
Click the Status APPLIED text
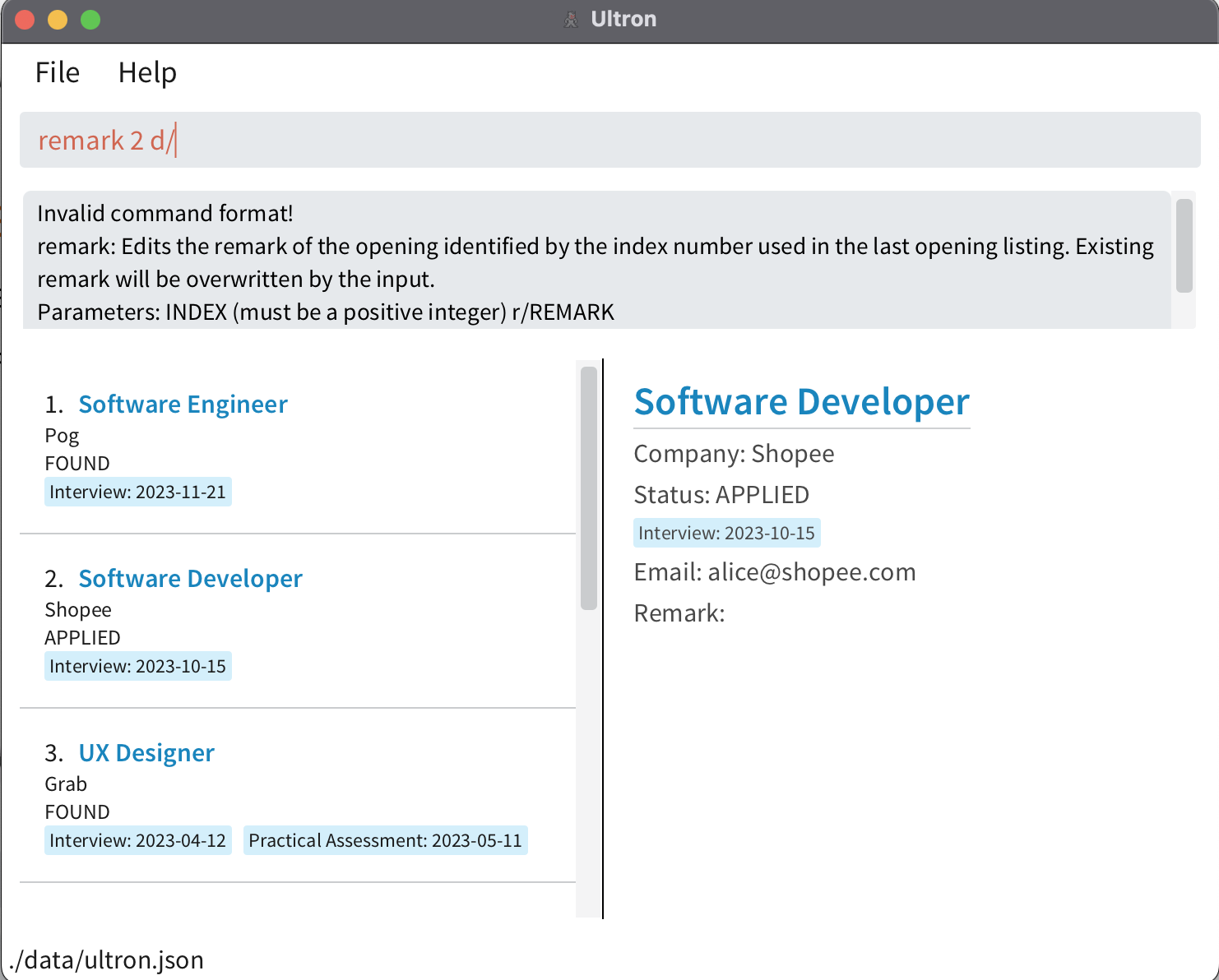point(721,494)
